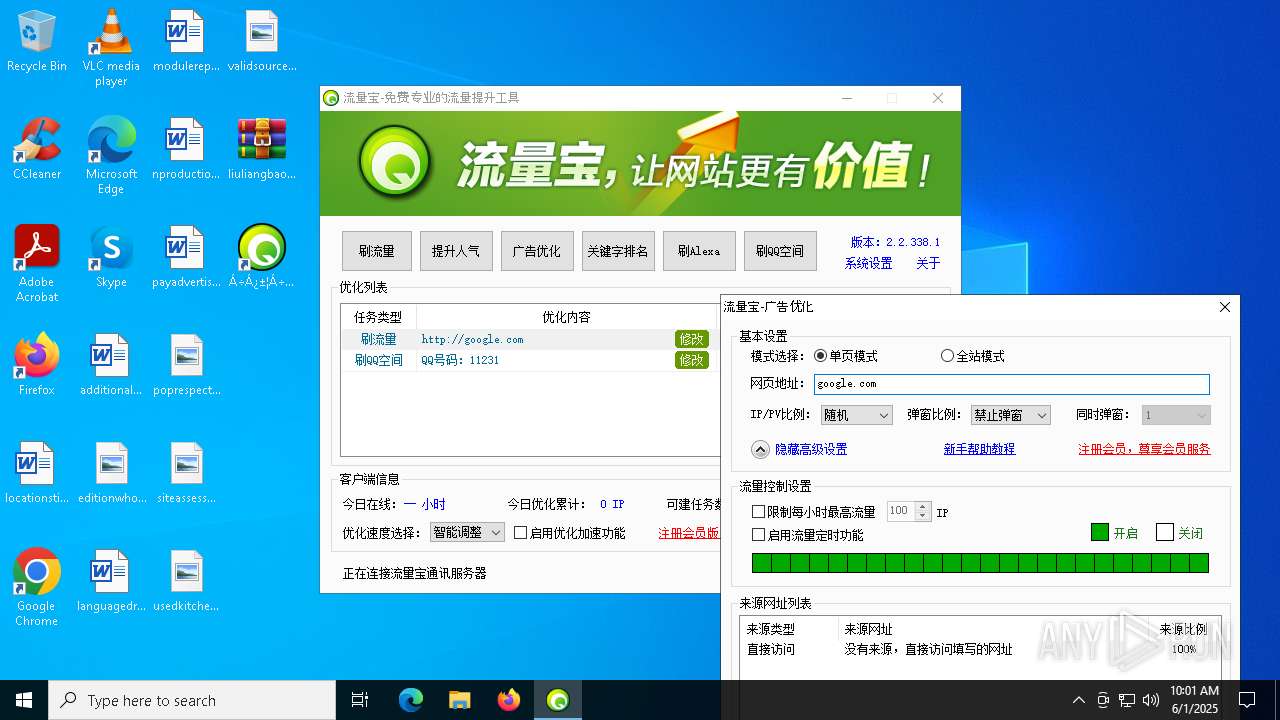Open poprespect image file icon
This screenshot has height=720, width=1280.
tap(186, 364)
